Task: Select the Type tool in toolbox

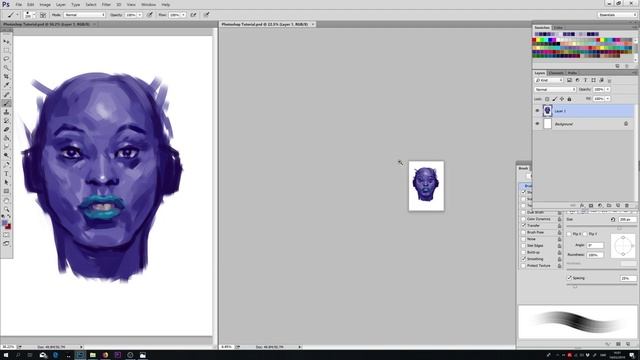Action: pos(6,173)
